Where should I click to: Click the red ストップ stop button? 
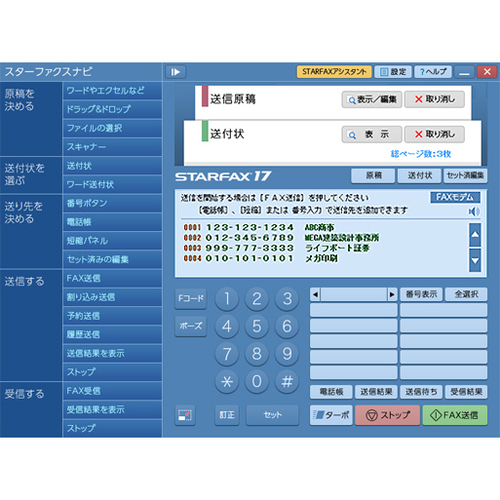coord(387,415)
